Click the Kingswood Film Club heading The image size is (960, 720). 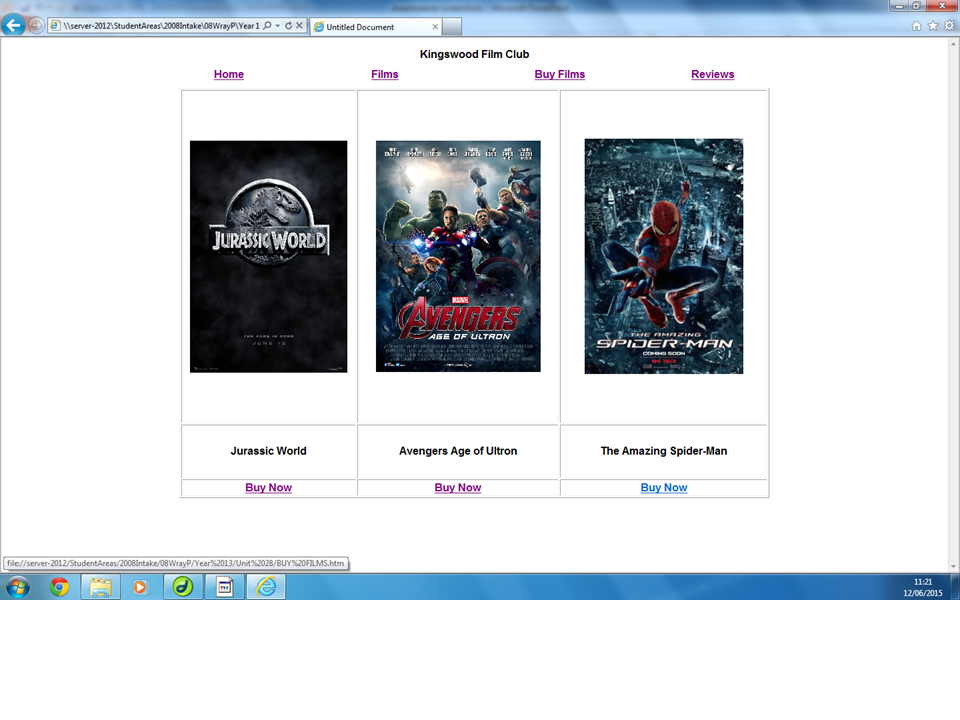(x=474, y=54)
